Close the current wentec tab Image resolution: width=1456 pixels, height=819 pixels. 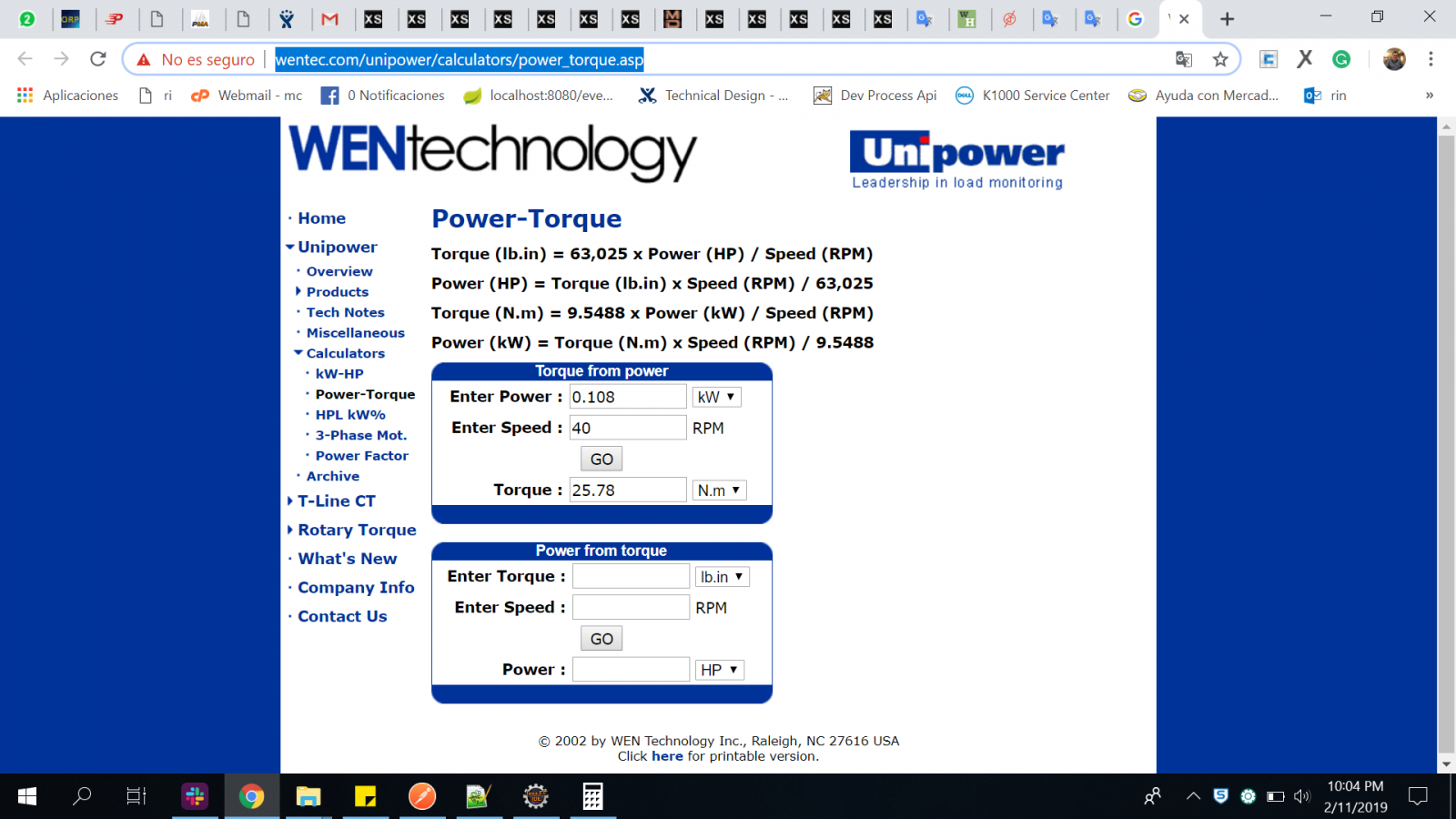pos(1184,19)
